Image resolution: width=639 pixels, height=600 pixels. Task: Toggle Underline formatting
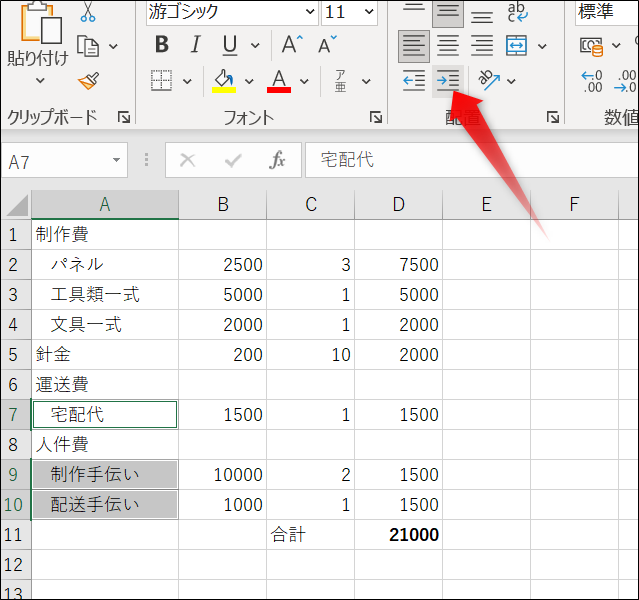point(230,44)
